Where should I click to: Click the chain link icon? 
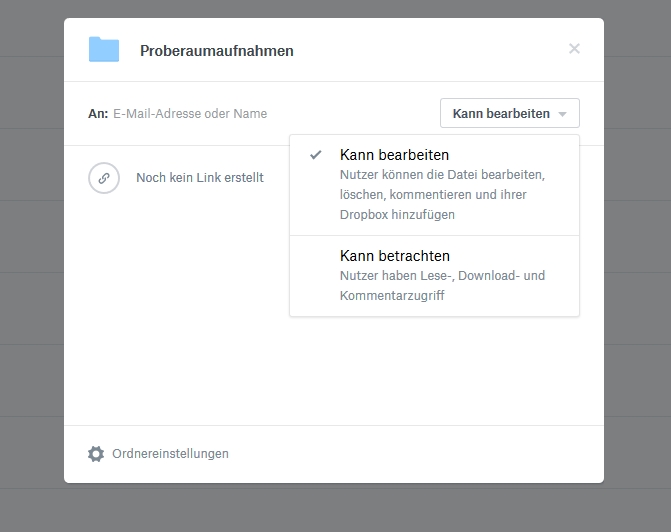click(103, 178)
